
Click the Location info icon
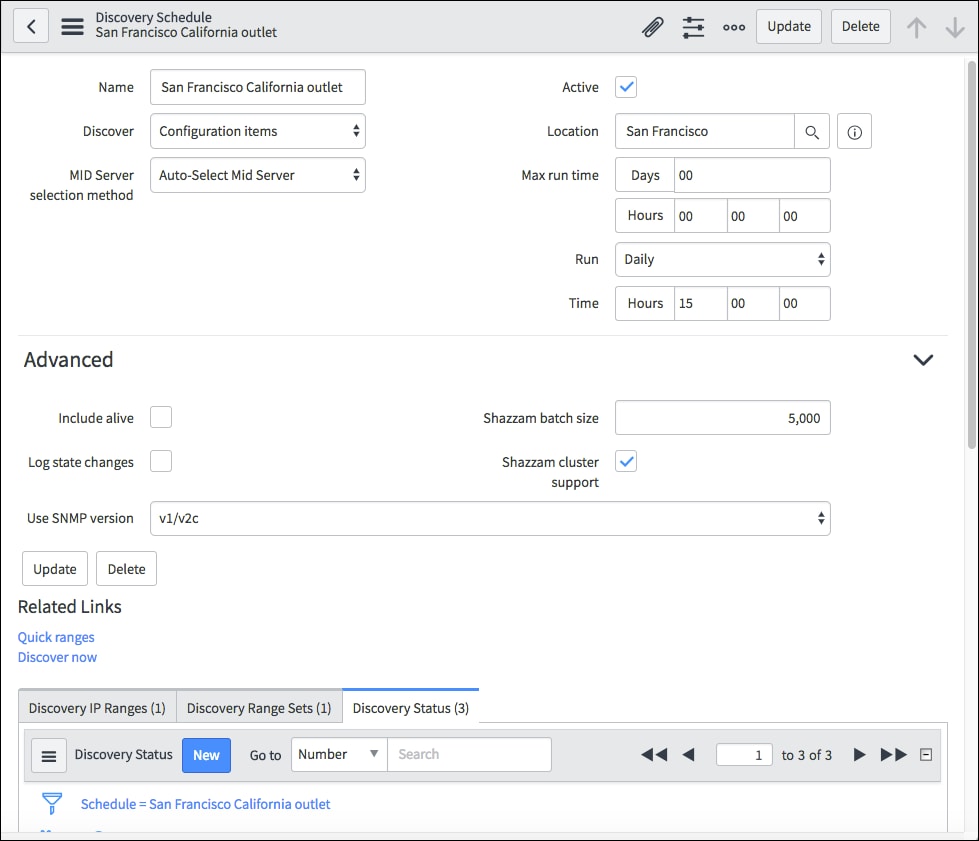(x=854, y=131)
